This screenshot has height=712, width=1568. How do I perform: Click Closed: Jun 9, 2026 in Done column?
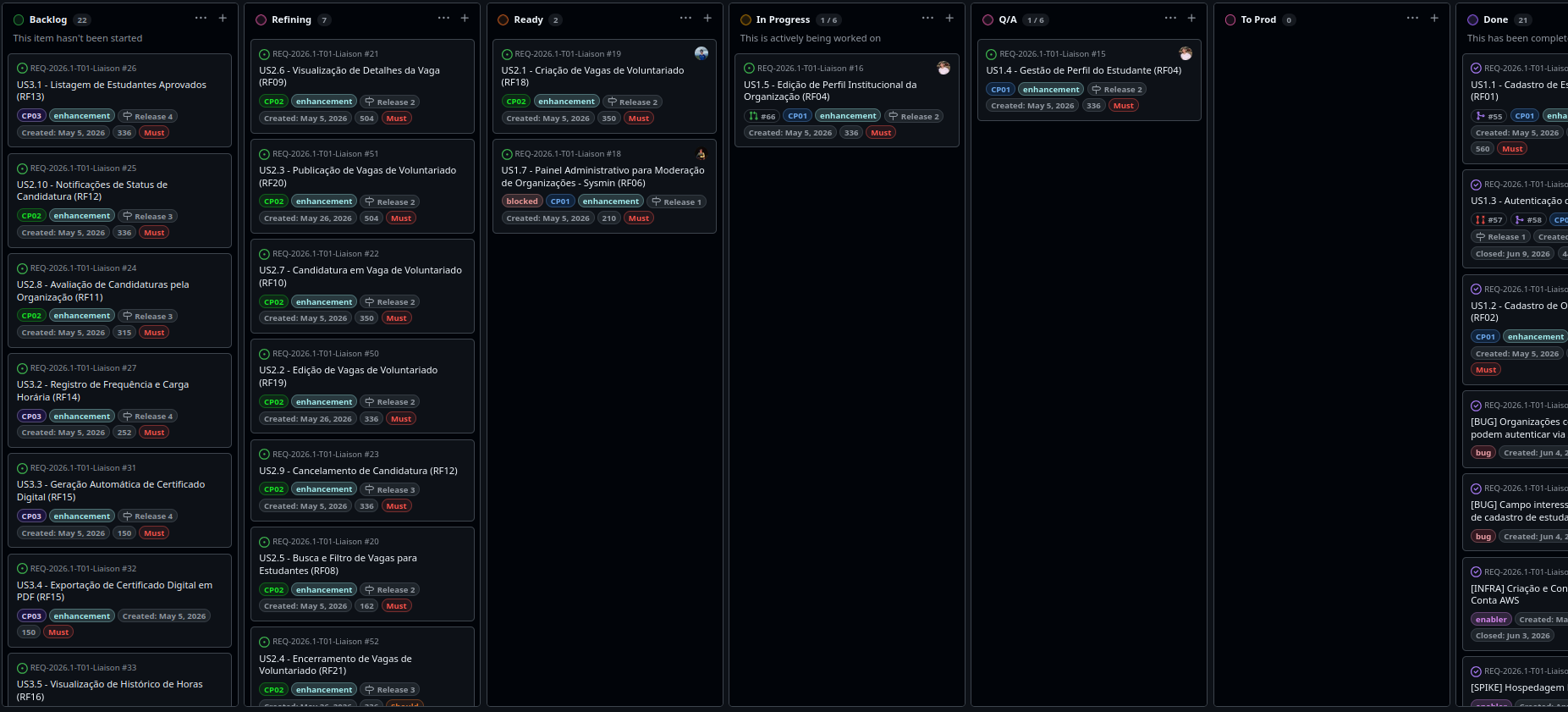(x=1513, y=254)
